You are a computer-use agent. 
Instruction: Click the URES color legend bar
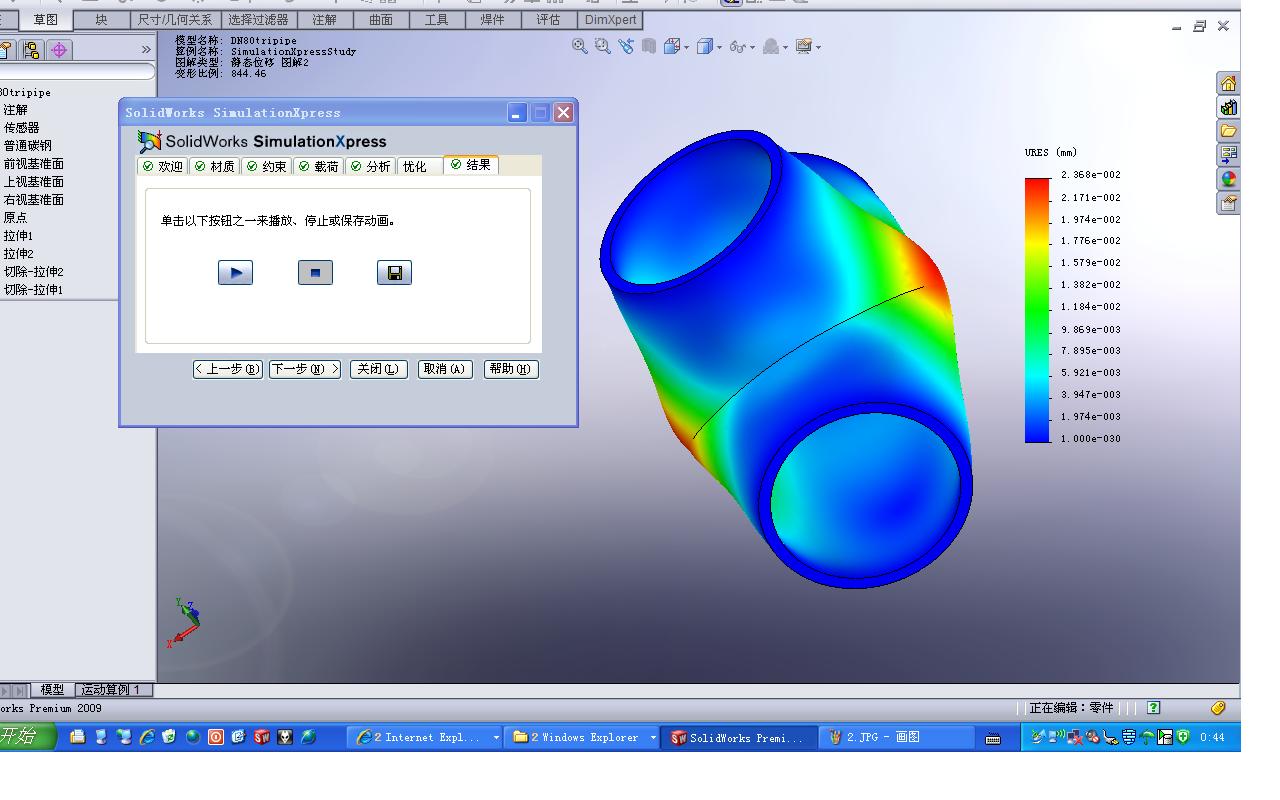point(1037,310)
